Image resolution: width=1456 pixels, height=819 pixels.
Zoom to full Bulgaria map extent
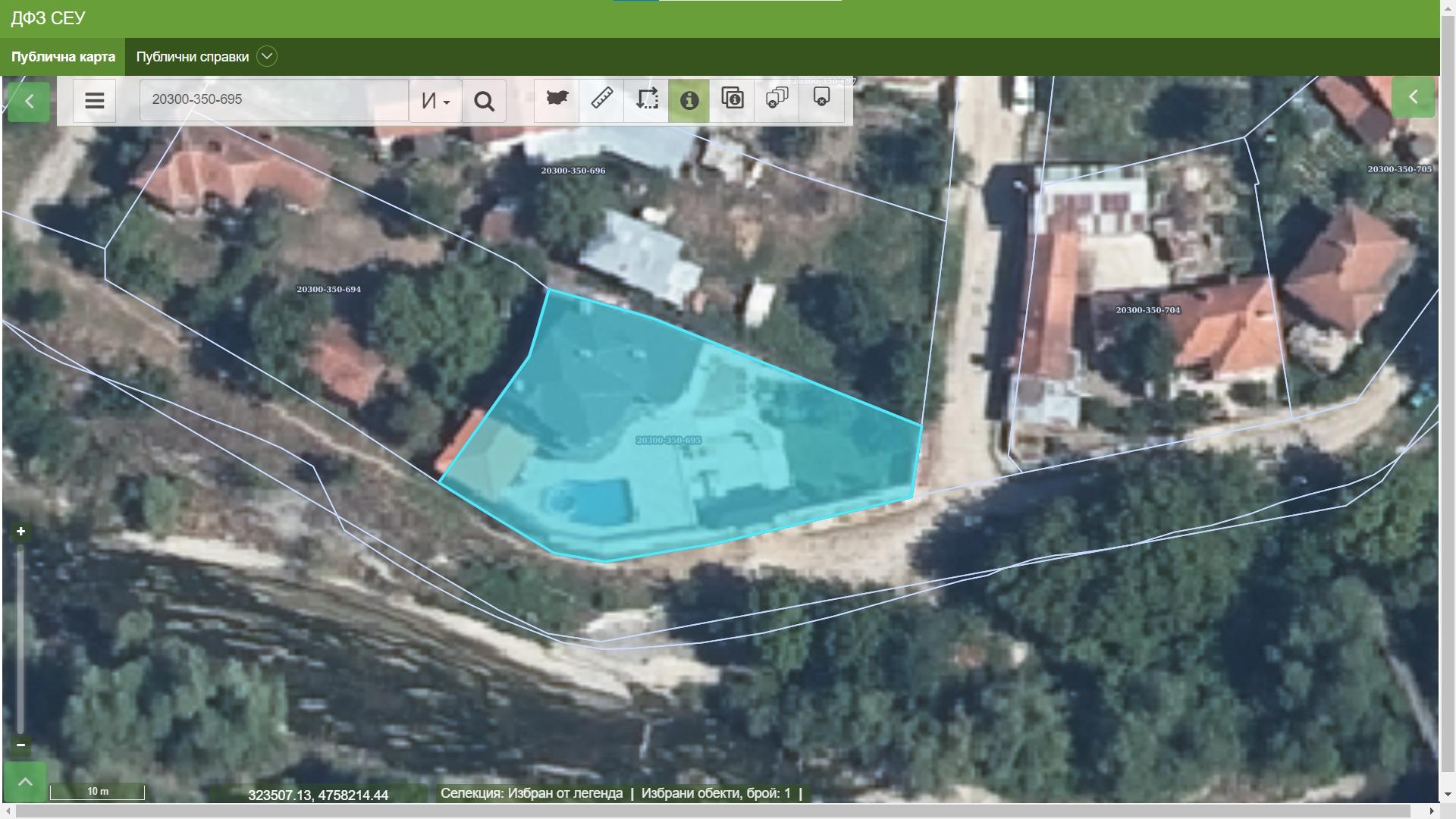557,99
